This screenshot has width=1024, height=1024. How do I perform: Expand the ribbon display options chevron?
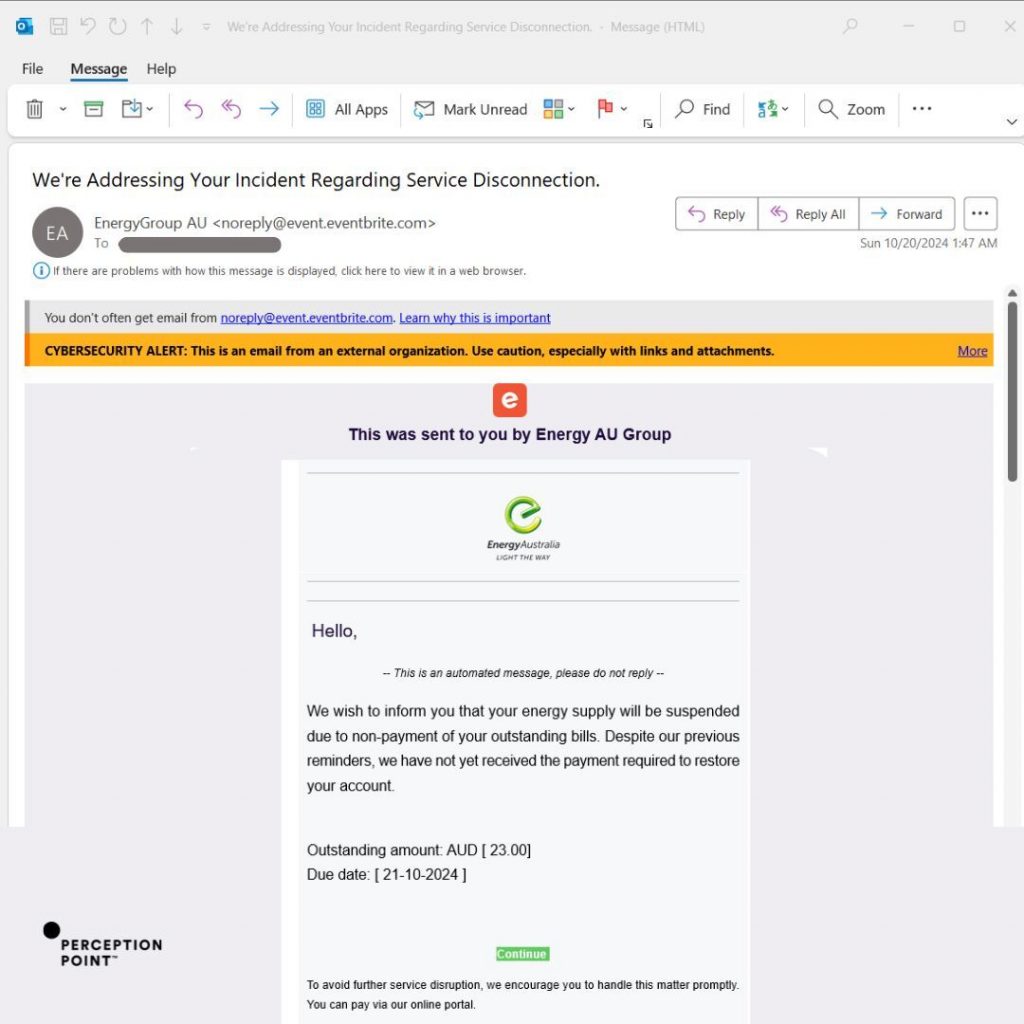coord(1012,122)
